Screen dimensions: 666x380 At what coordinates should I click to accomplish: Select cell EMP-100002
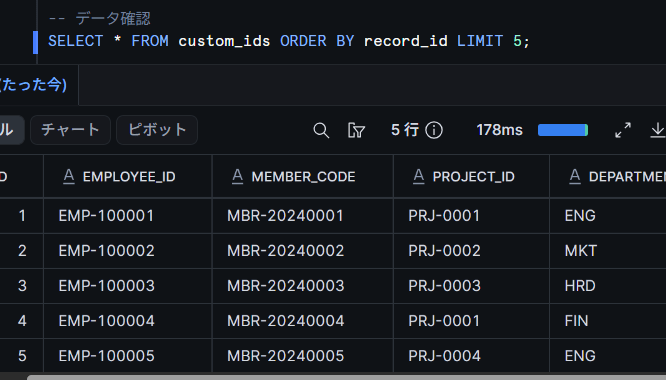click(x=128, y=251)
